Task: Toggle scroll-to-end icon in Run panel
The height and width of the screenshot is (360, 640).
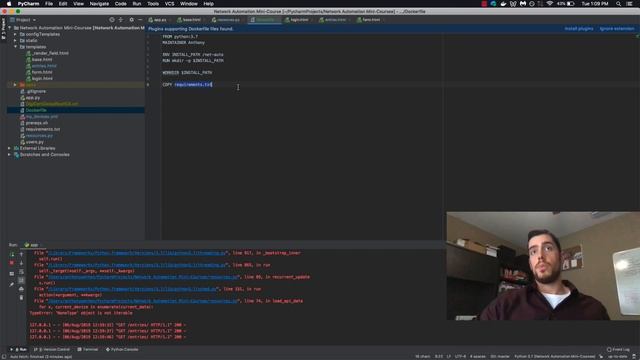Action: tap(22, 280)
